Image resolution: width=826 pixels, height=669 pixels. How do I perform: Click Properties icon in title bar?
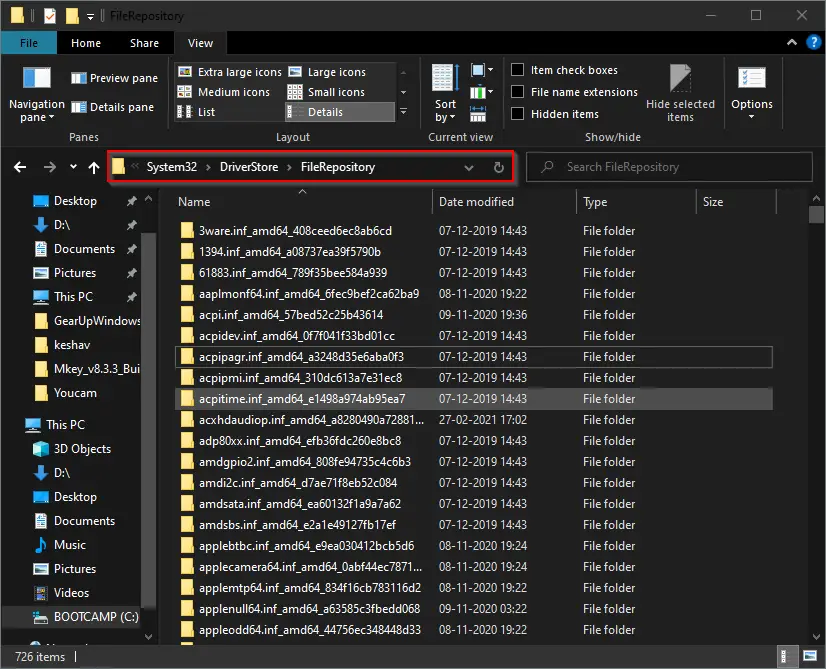tap(50, 16)
